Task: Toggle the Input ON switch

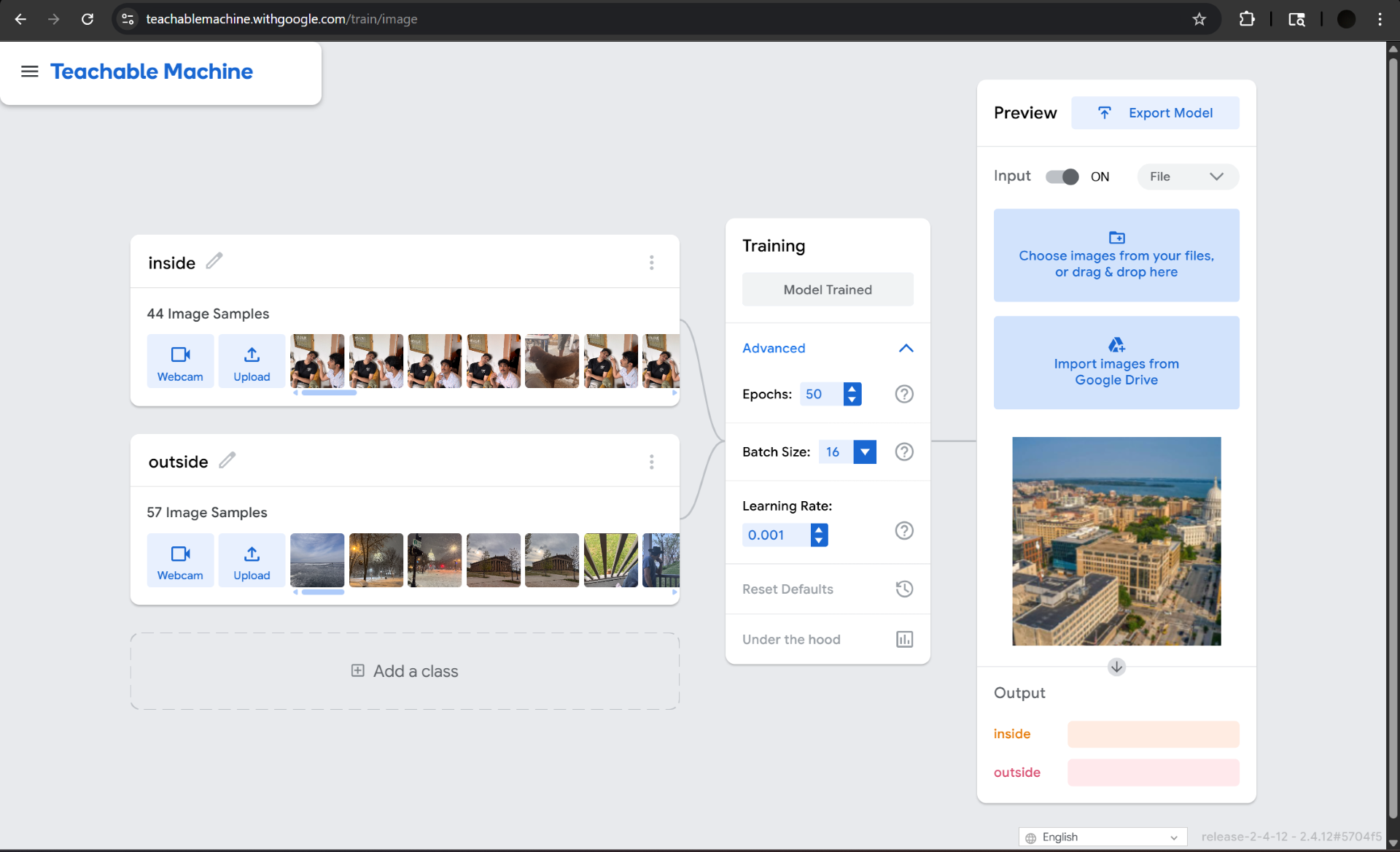Action: click(1062, 177)
